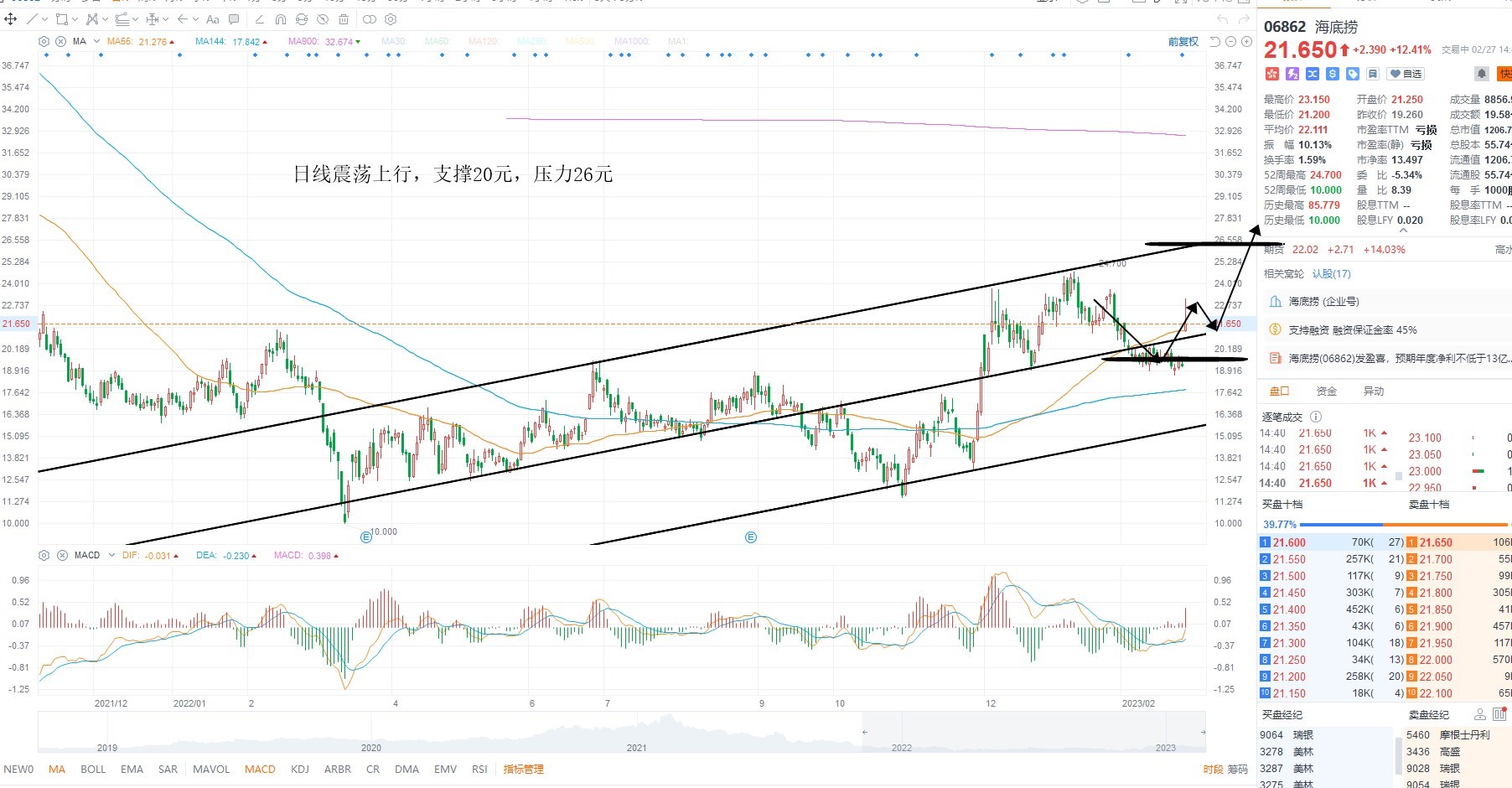Open drawing toolbar settings gear
This screenshot has height=788, width=1512.
391,18
